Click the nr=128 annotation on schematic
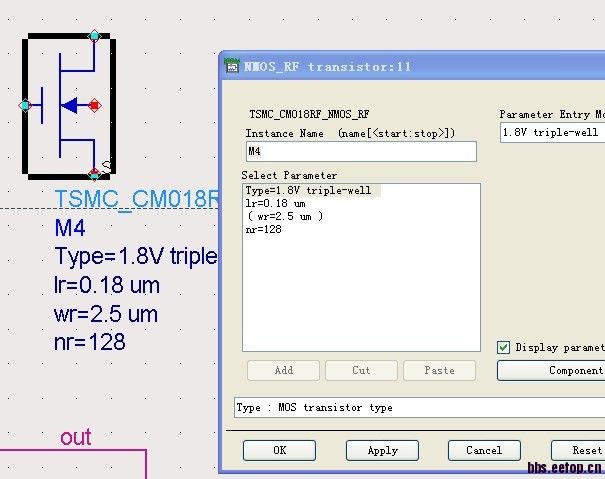This screenshot has width=605, height=479. pyautogui.click(x=90, y=342)
